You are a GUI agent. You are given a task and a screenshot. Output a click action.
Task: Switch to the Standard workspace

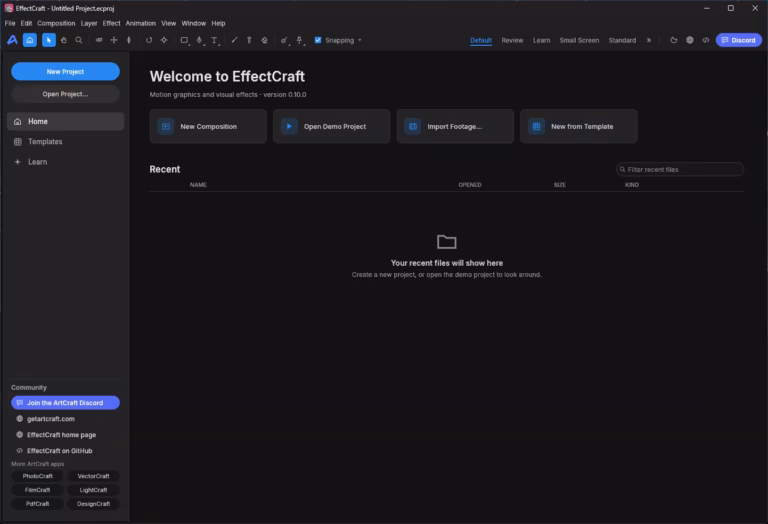tap(622, 40)
